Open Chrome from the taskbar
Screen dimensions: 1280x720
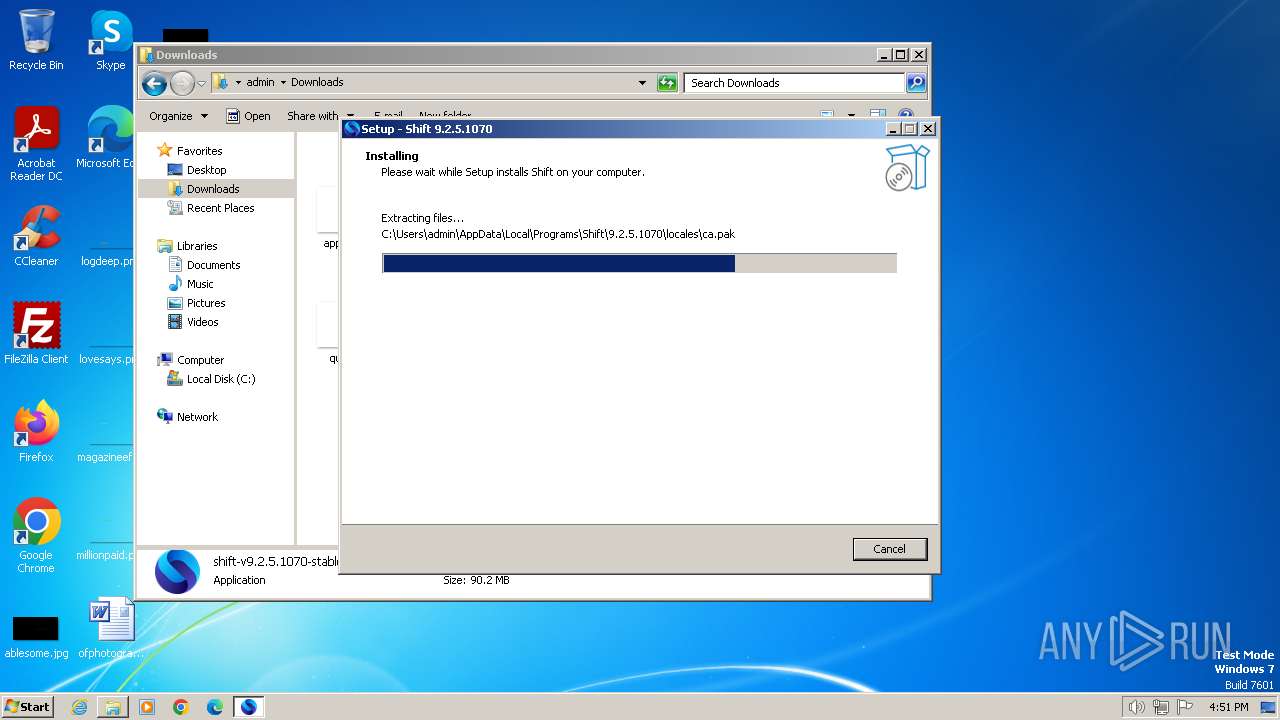point(181,707)
